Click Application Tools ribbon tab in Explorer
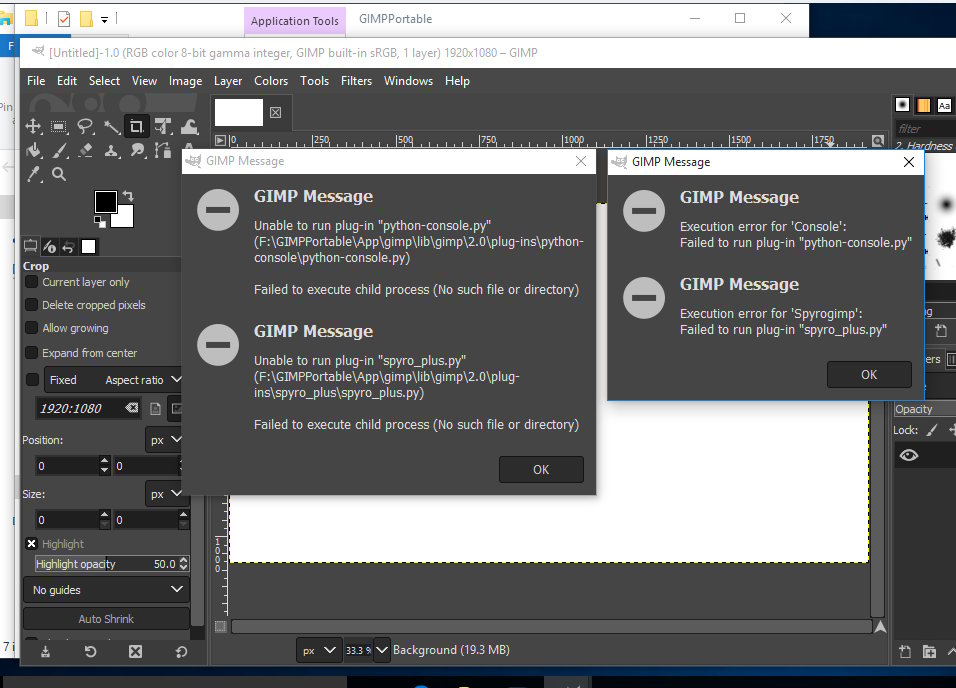This screenshot has height=688, width=956. point(294,21)
